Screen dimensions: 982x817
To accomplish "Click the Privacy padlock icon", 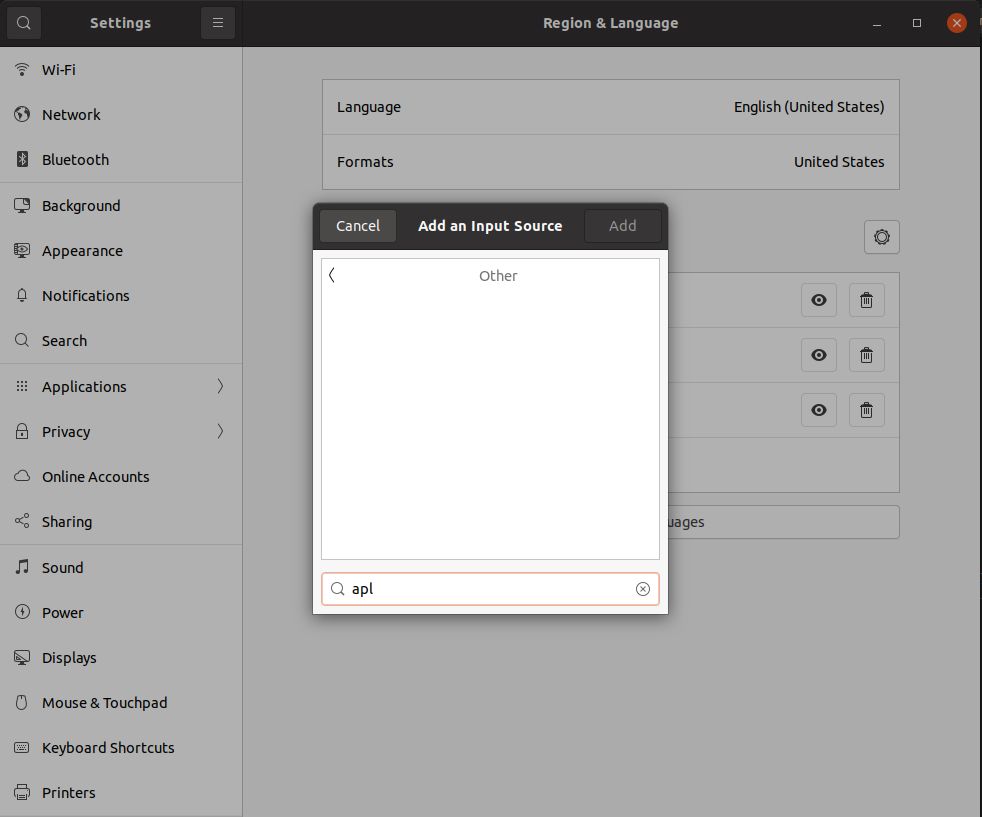I will point(22,431).
